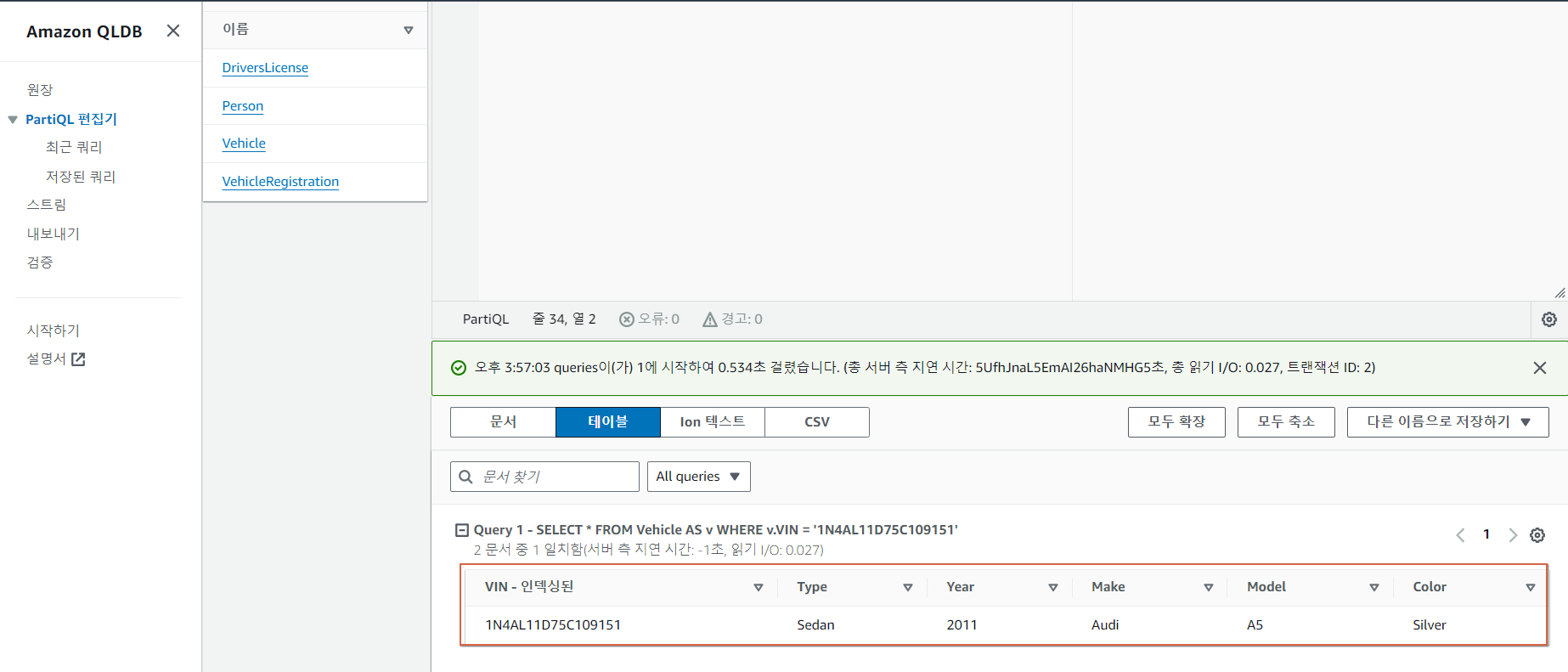Sort by Year column arrow
The width and height of the screenshot is (1568, 672).
click(1053, 588)
